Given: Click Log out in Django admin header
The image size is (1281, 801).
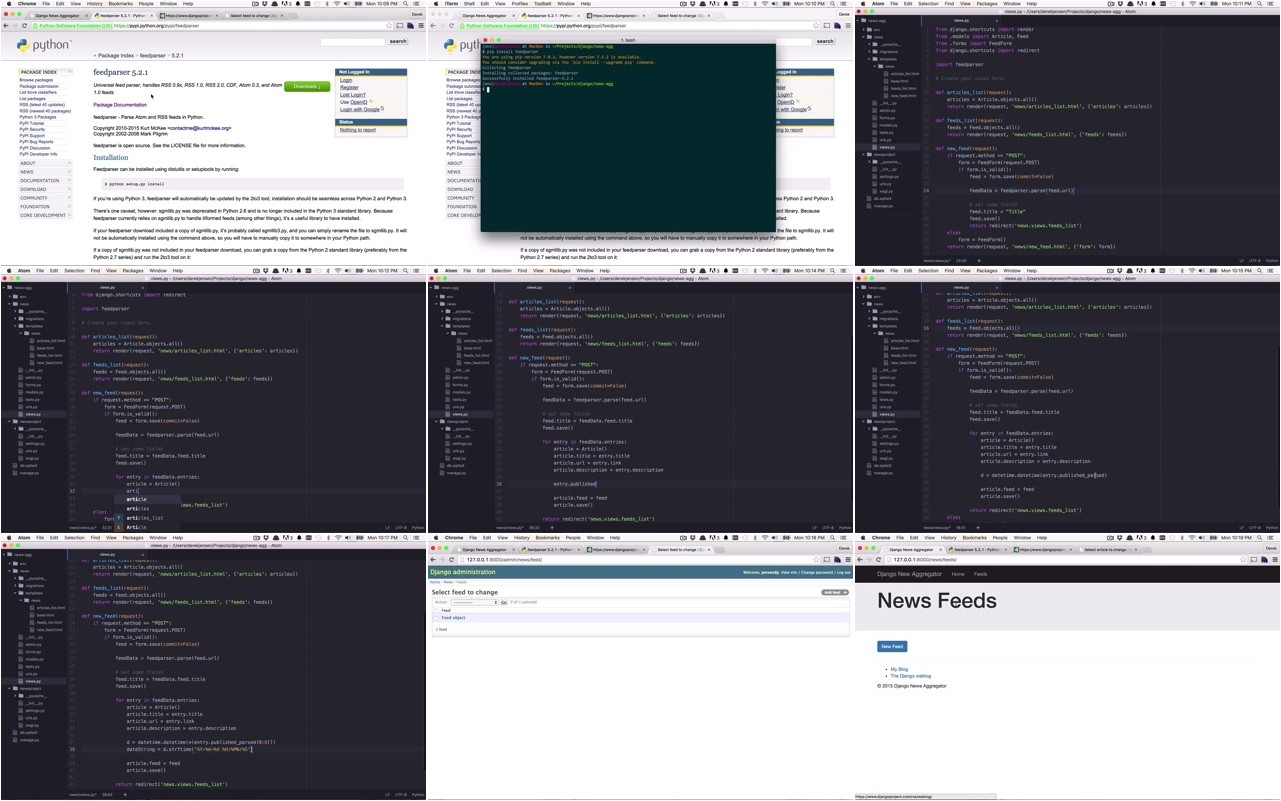Looking at the screenshot, I should tap(845, 572).
